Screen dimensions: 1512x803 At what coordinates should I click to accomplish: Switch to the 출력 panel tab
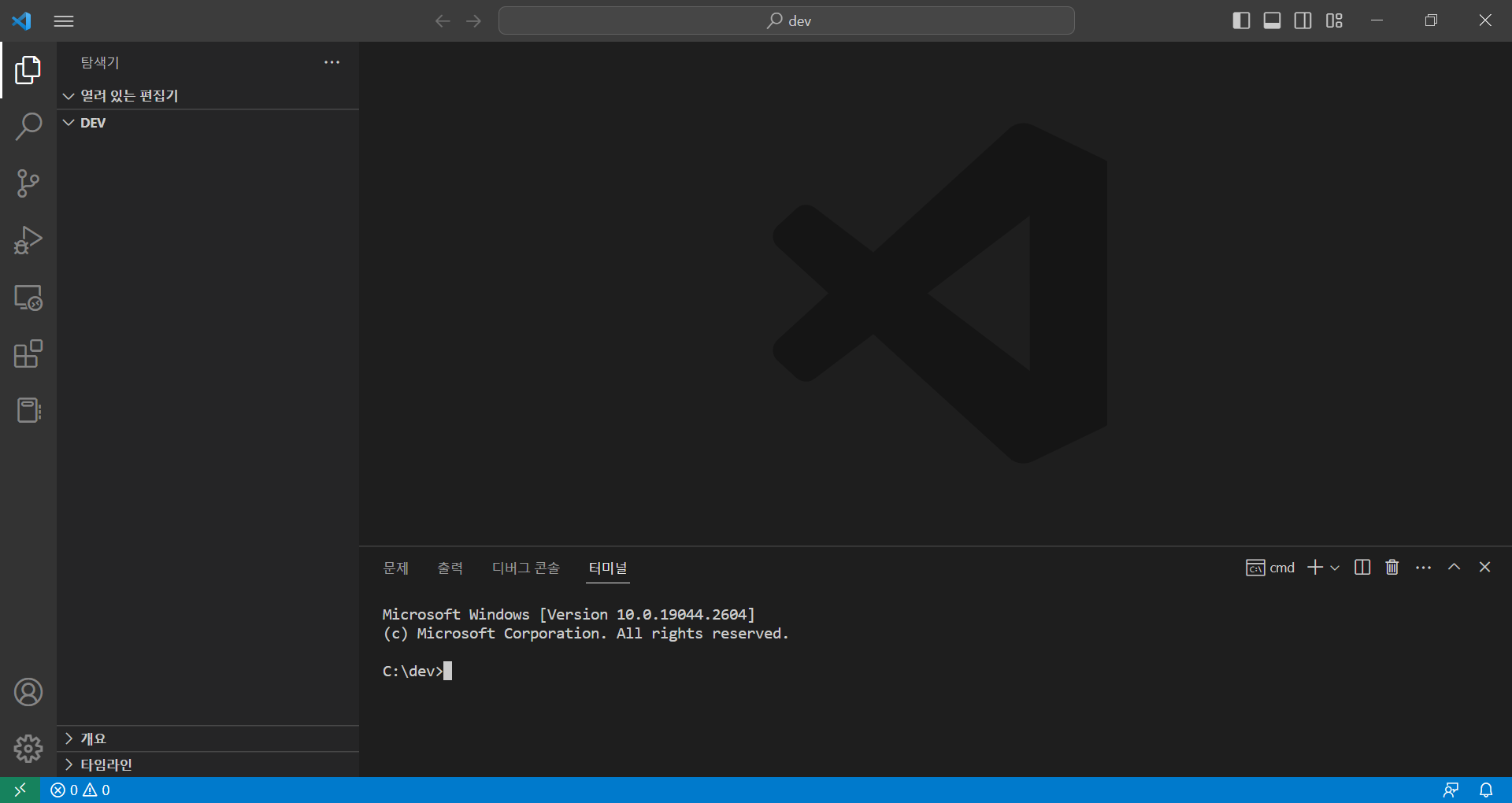pyautogui.click(x=450, y=568)
